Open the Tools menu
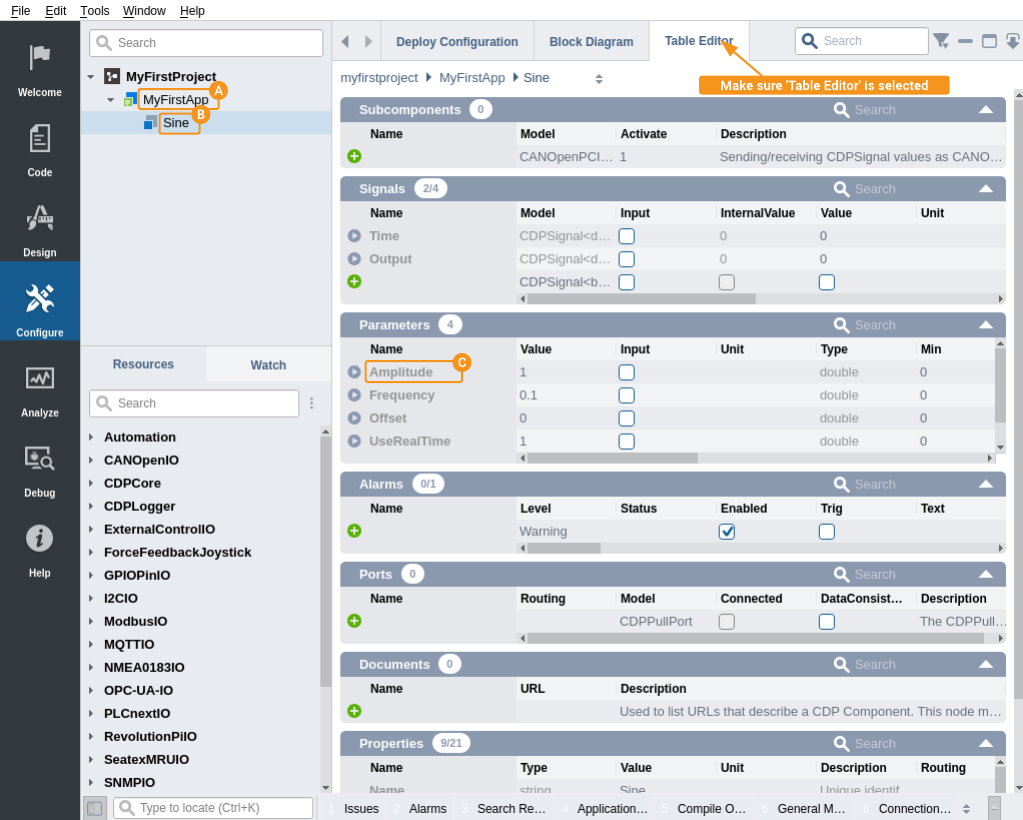The image size is (1023, 820). point(95,10)
